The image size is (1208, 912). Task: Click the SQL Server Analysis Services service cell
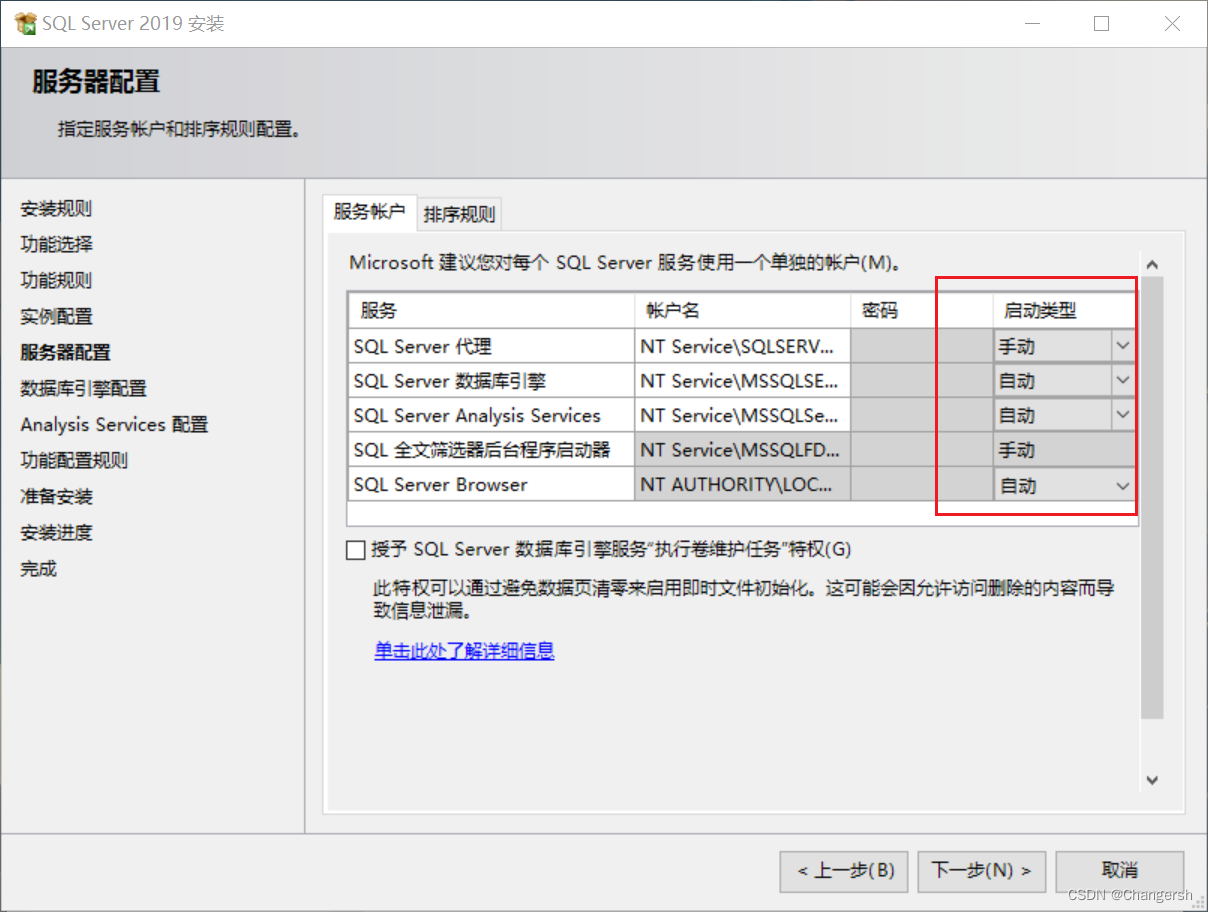tap(491, 415)
